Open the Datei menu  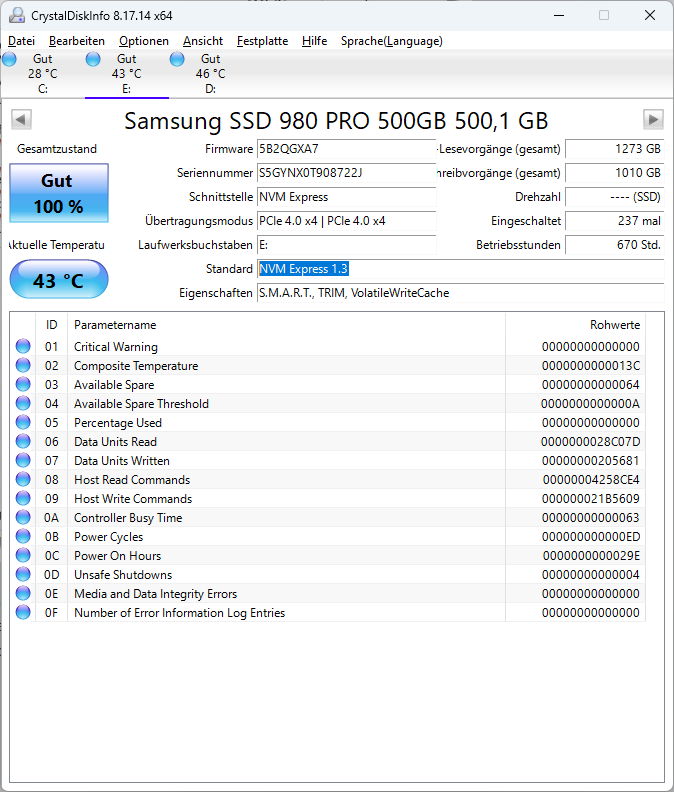21,41
